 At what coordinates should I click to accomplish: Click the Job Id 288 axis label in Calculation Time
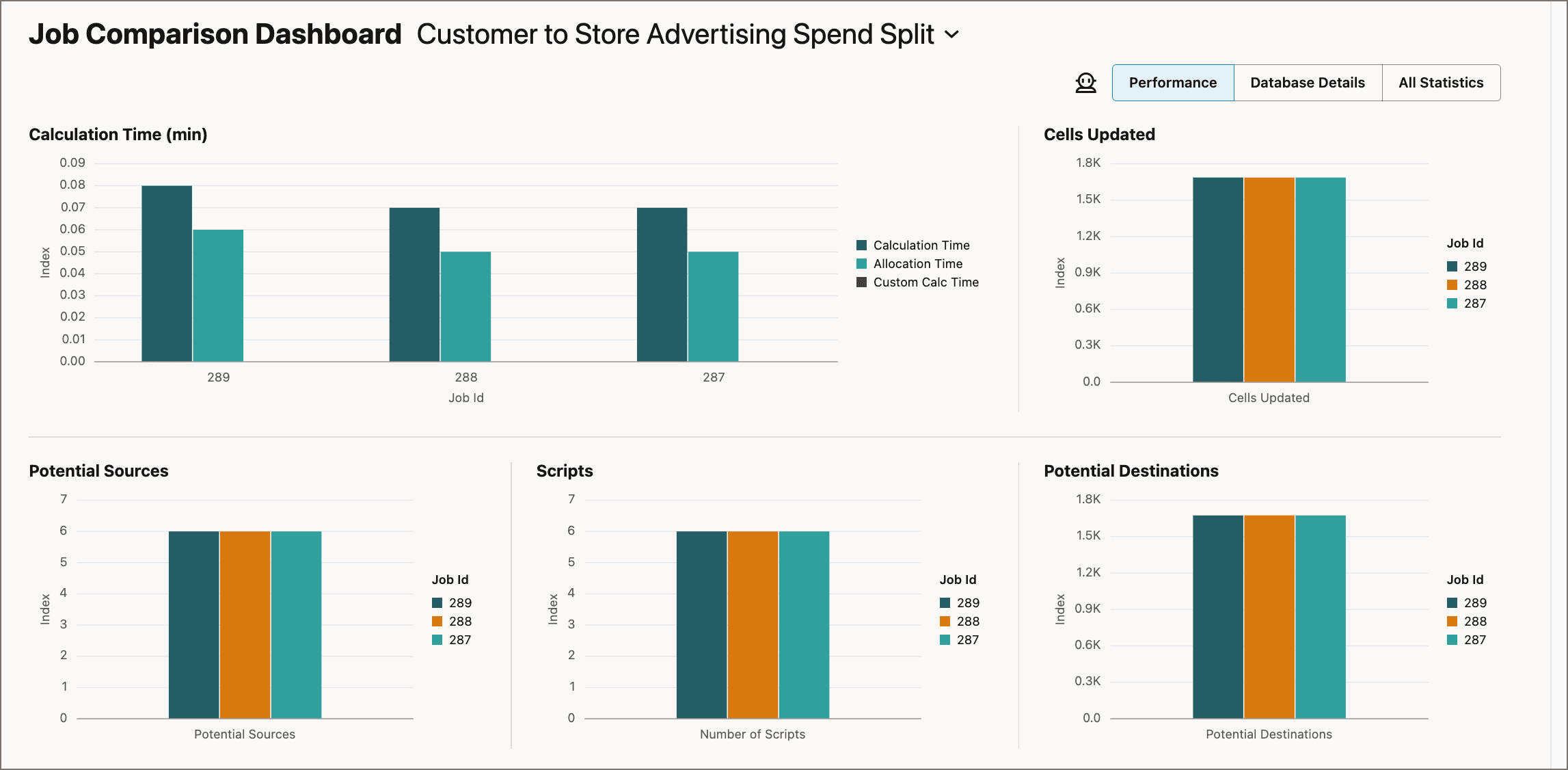pos(465,377)
